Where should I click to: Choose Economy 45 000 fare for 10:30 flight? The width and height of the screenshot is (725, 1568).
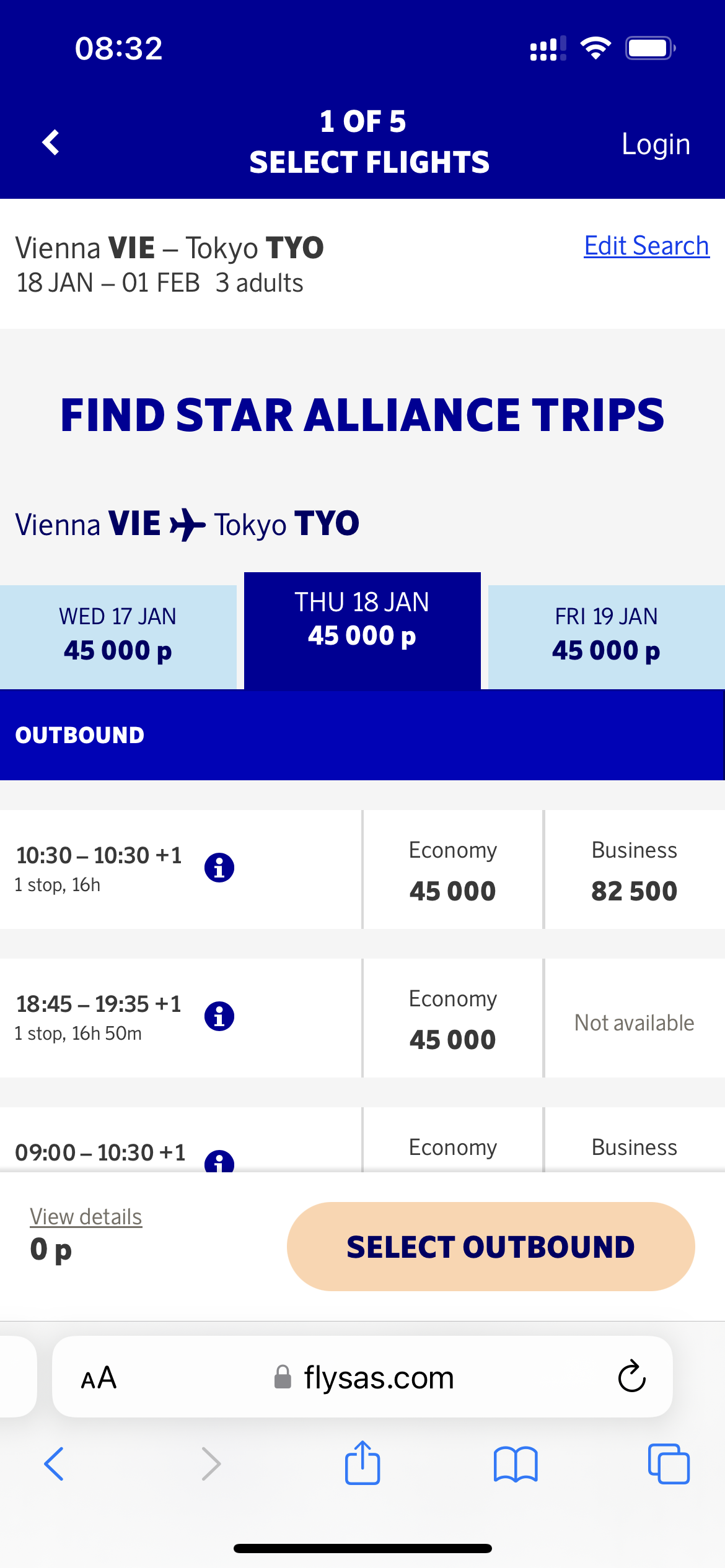coord(453,870)
